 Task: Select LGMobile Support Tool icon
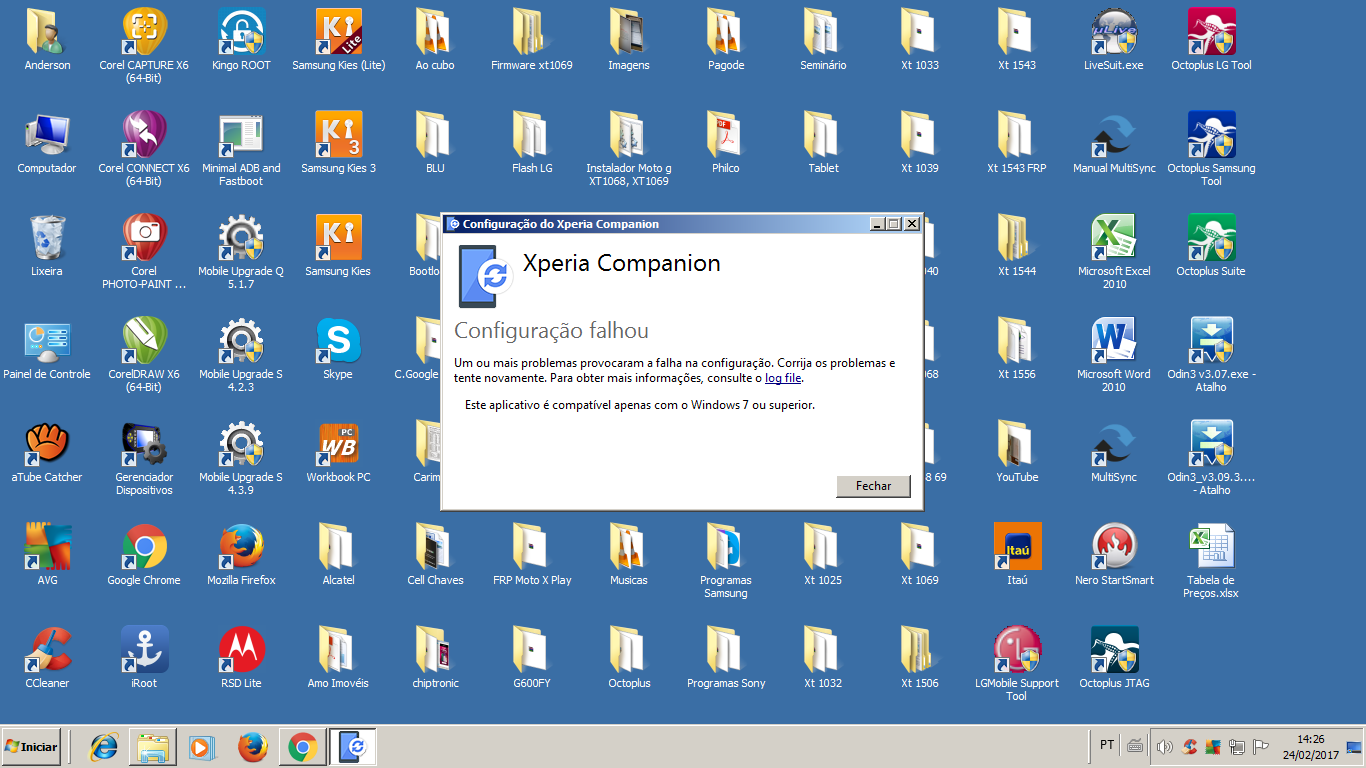[x=1017, y=649]
